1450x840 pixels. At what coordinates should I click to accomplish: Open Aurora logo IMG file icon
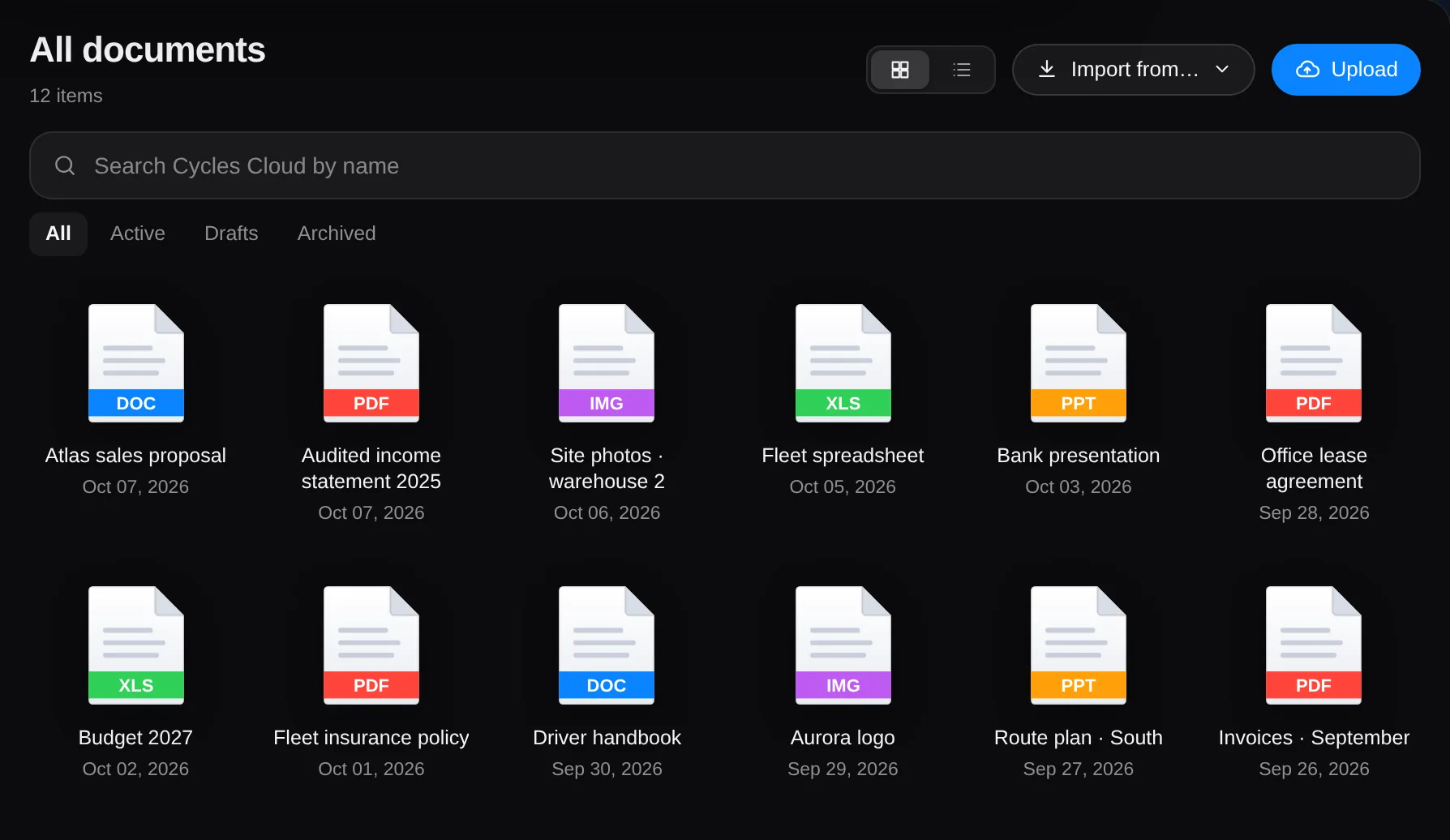point(843,645)
